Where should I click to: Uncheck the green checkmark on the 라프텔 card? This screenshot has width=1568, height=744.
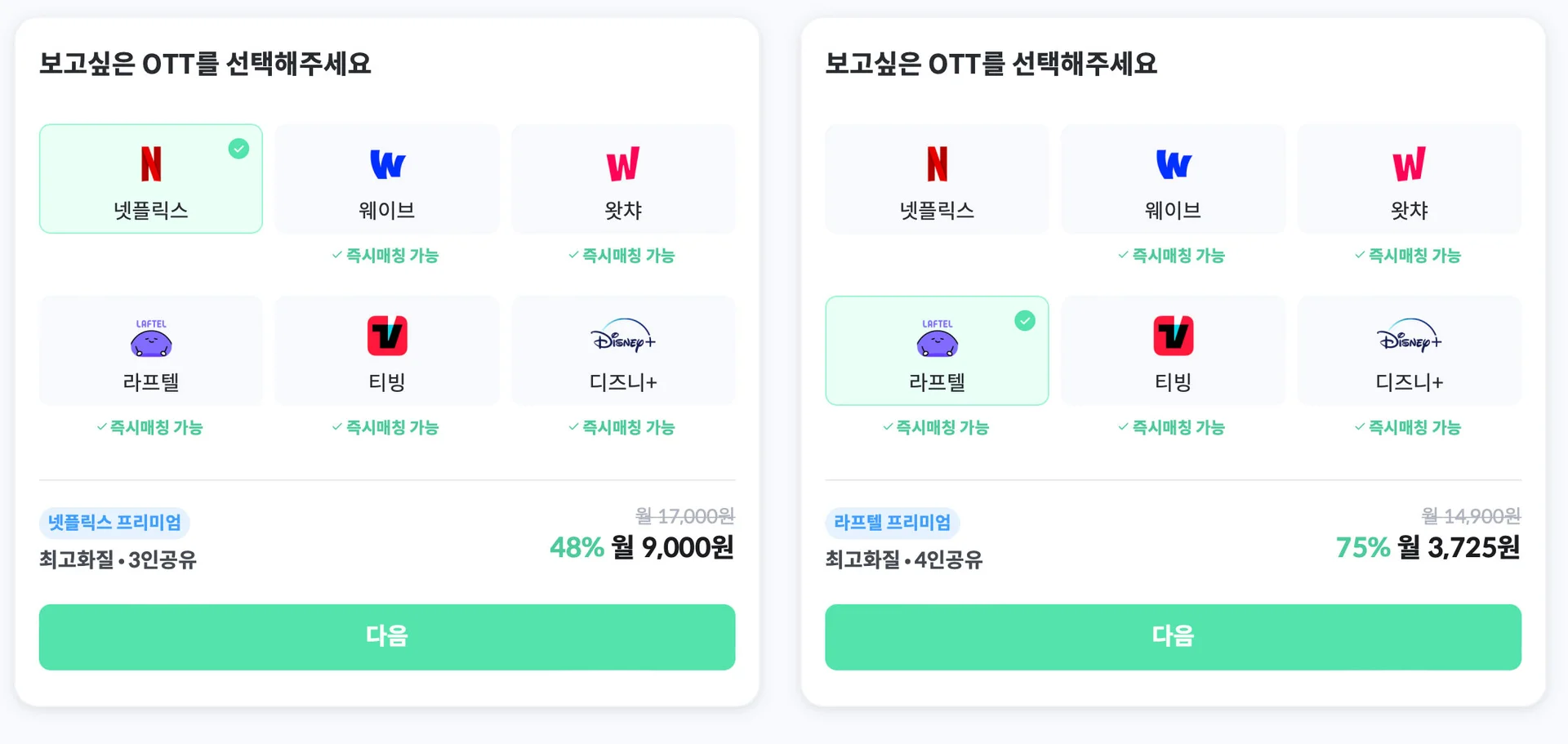(1025, 320)
